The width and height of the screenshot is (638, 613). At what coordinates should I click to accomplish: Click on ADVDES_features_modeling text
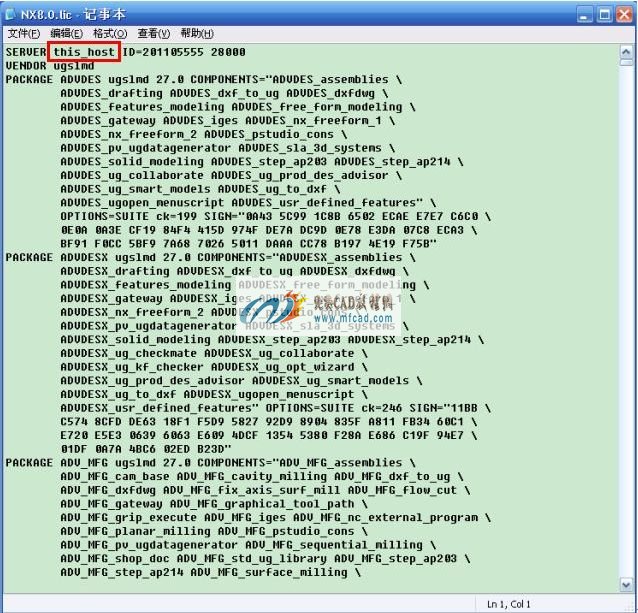142,107
